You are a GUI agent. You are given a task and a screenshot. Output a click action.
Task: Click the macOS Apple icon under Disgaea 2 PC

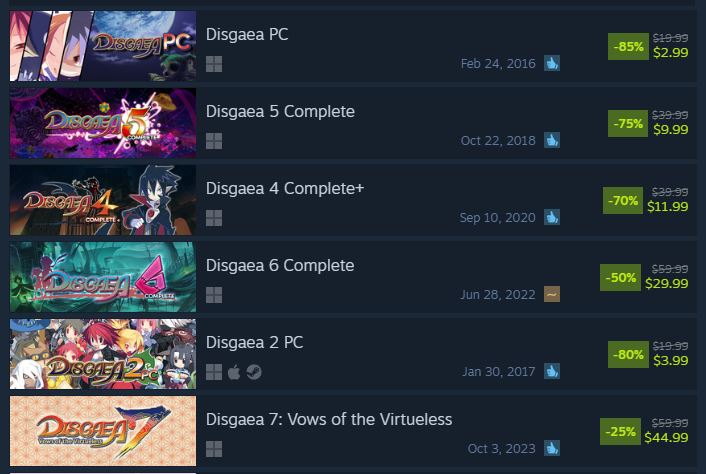(x=234, y=372)
